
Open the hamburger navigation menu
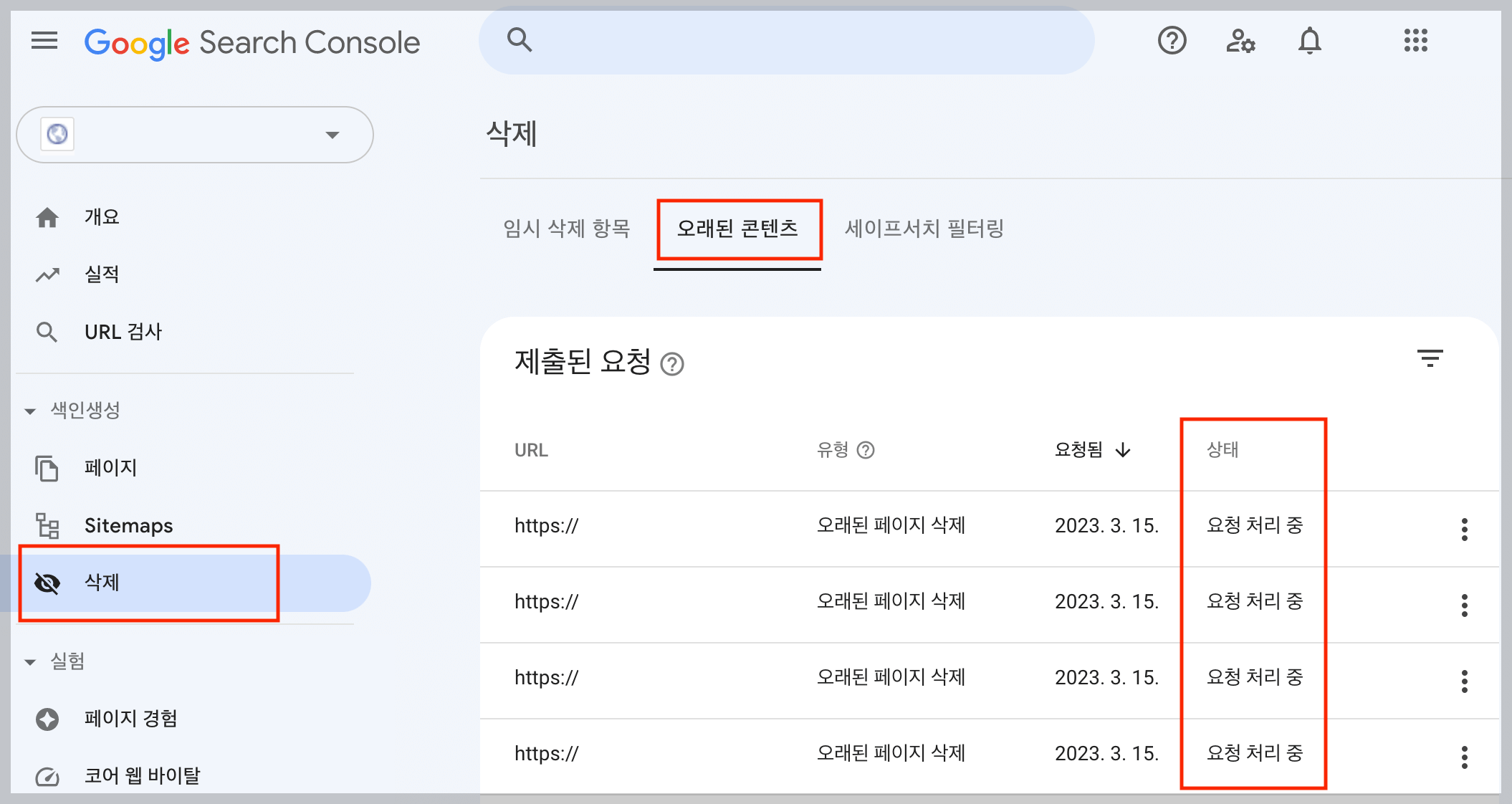click(x=44, y=41)
